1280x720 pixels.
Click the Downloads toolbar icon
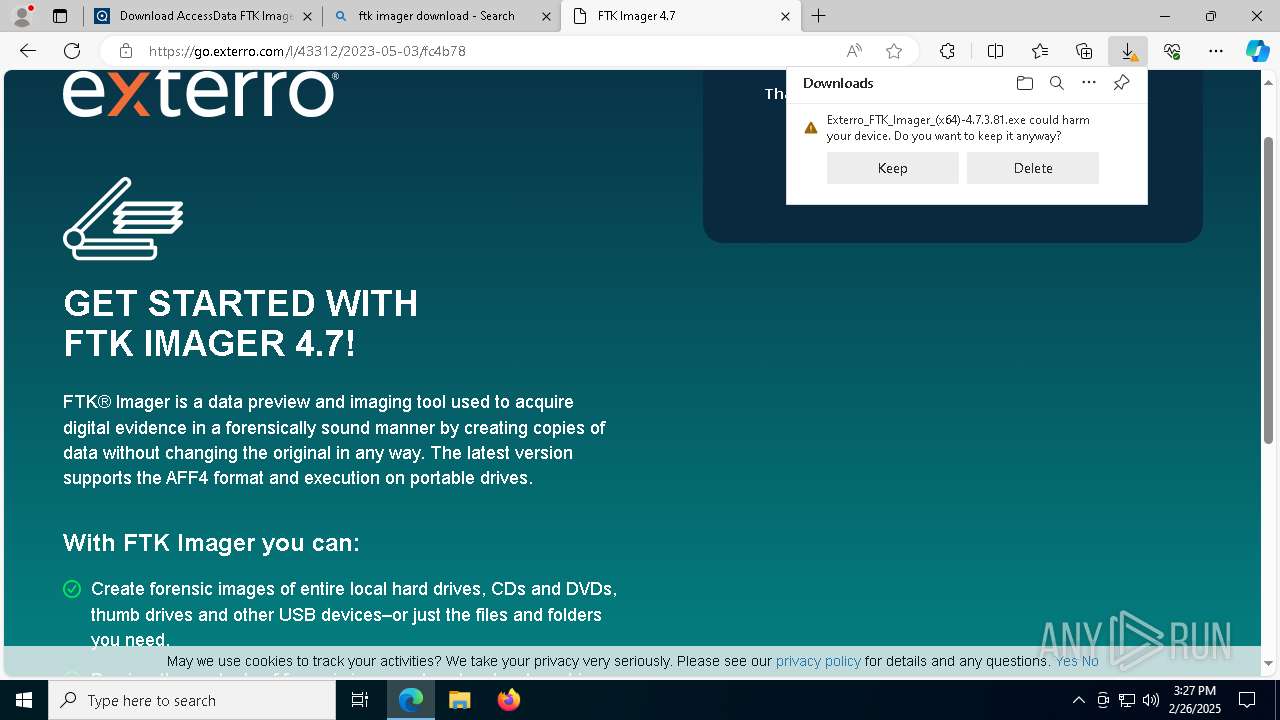tap(1128, 51)
